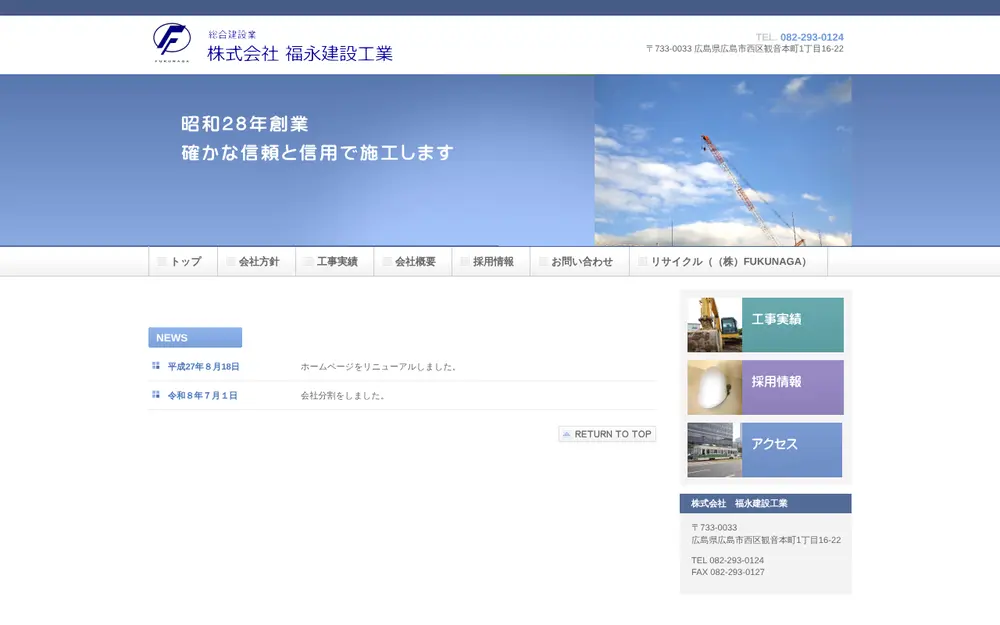Click sidebar FAX 082-293-0127 text

click(x=728, y=572)
